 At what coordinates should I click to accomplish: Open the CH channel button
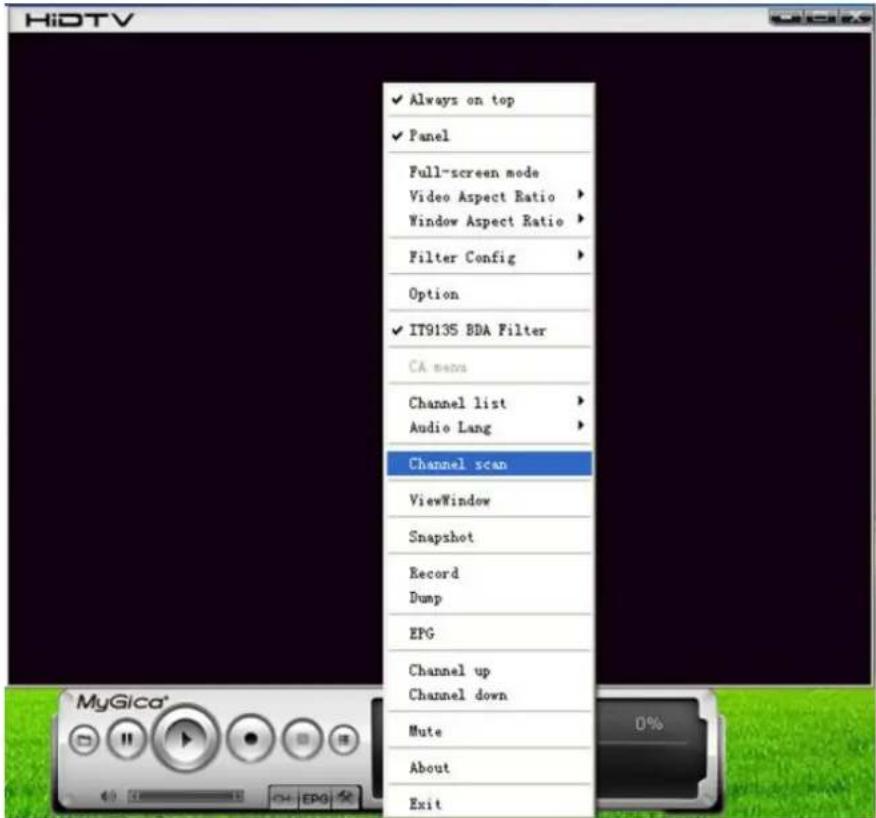tap(284, 798)
